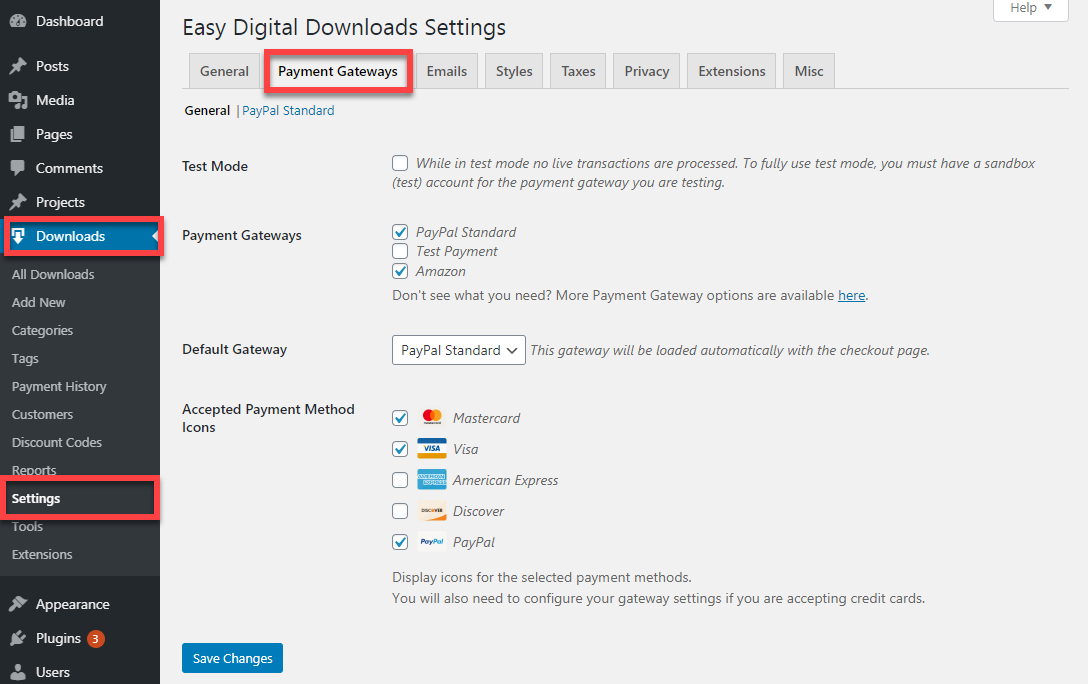This screenshot has width=1088, height=684.
Task: Open the Payment Gateways tab
Action: 338,71
